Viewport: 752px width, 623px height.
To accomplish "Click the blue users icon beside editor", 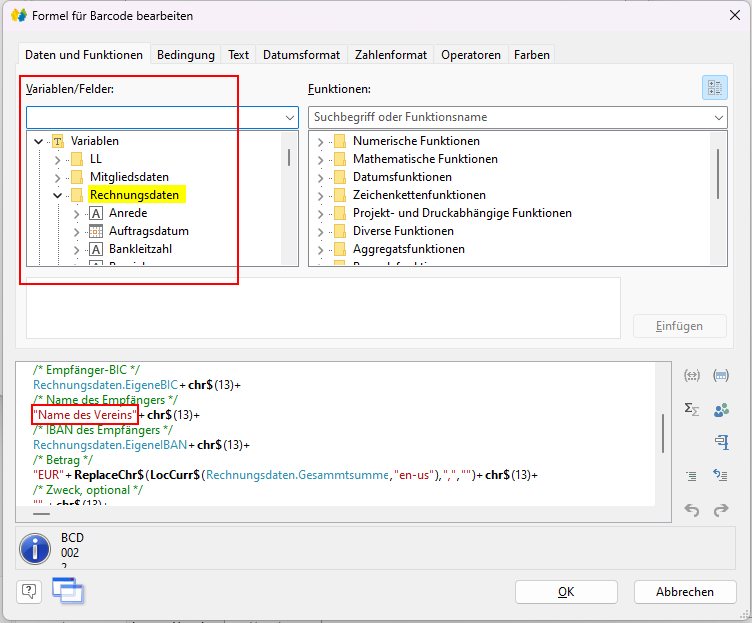I will coord(721,408).
